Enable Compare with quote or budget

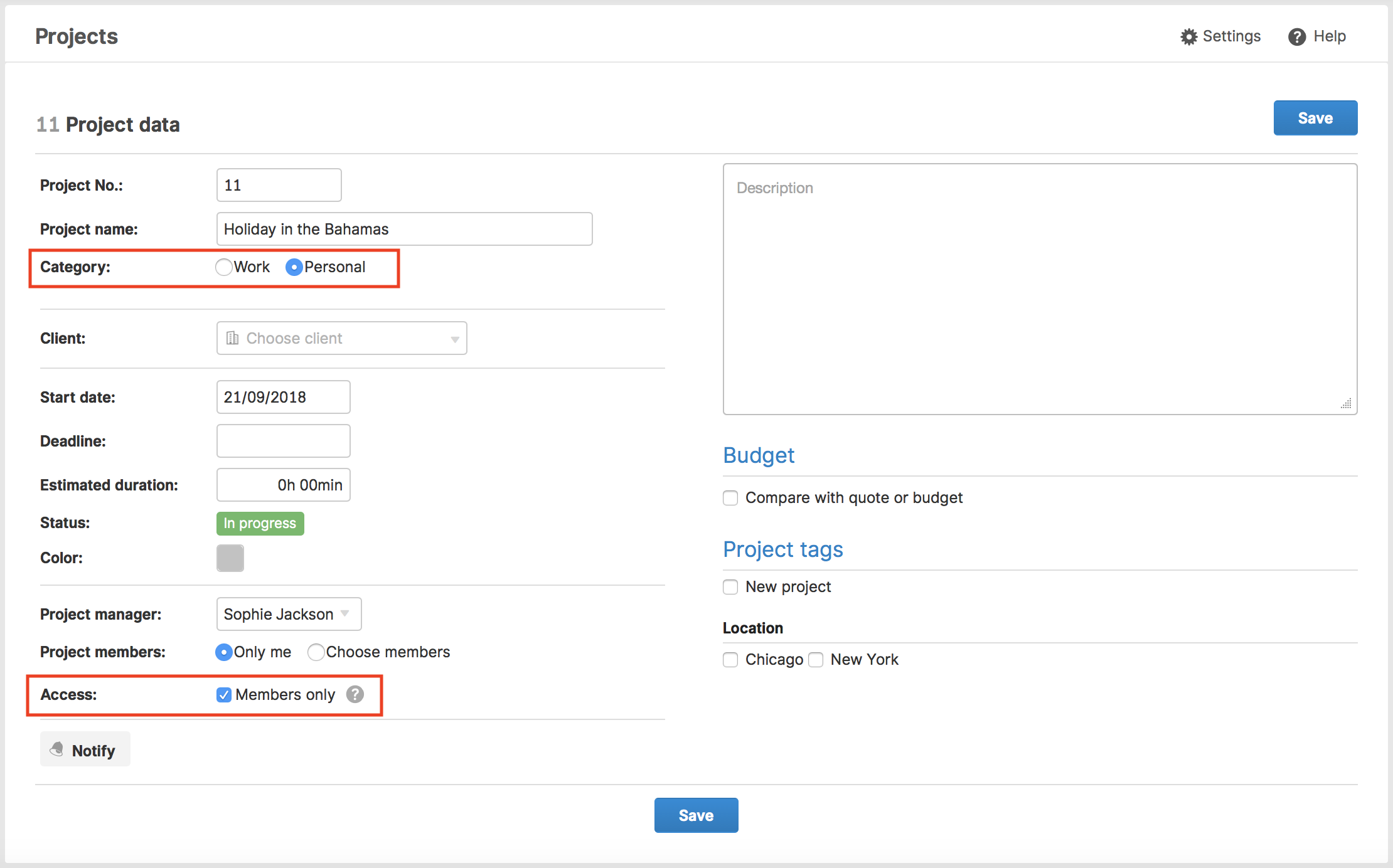(x=730, y=498)
